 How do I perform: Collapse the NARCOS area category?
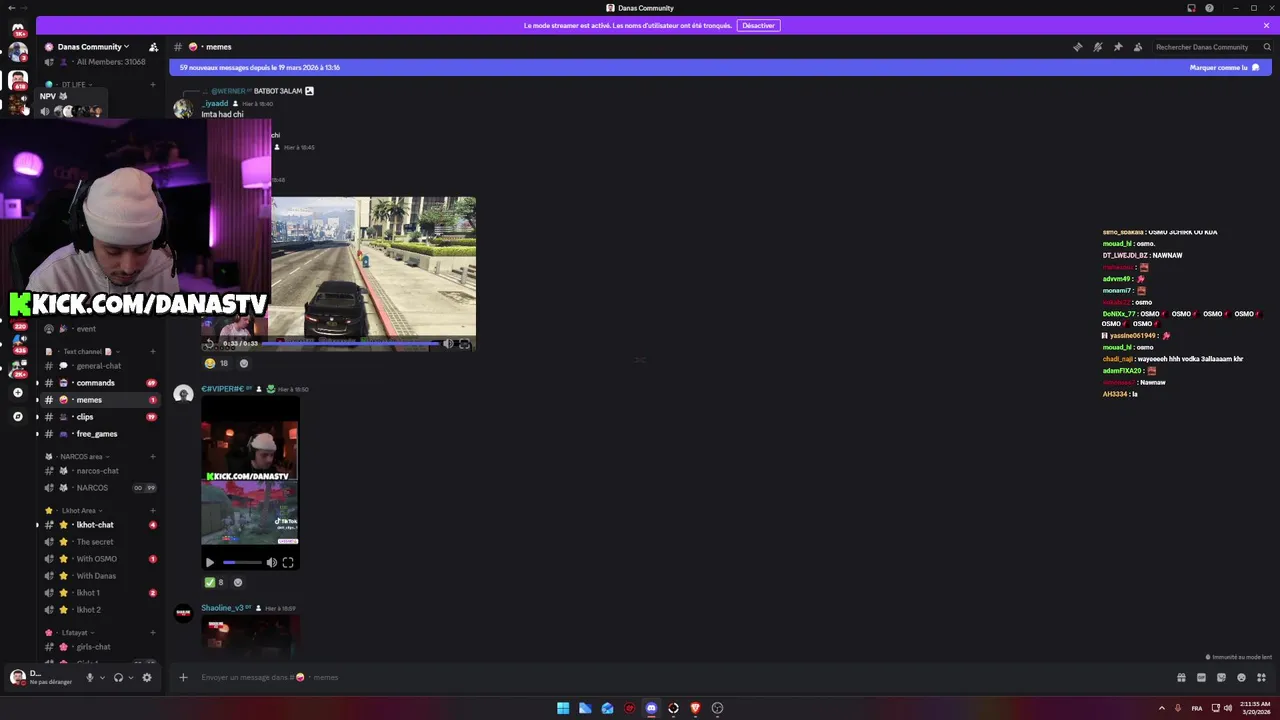78,457
